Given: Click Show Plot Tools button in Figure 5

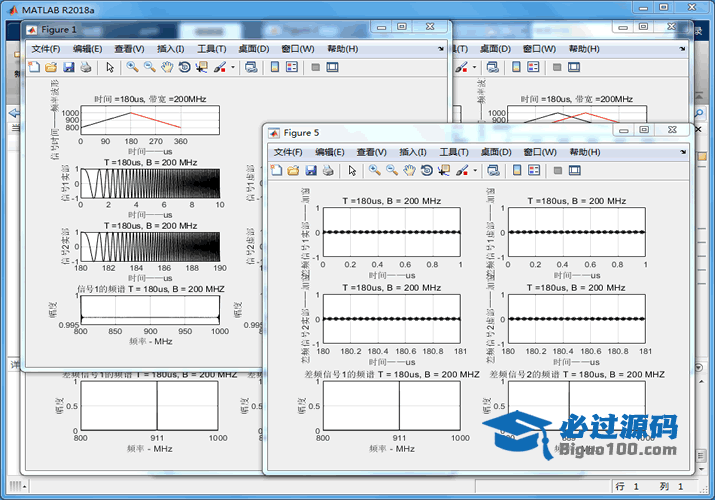Looking at the screenshot, I should point(576,171).
